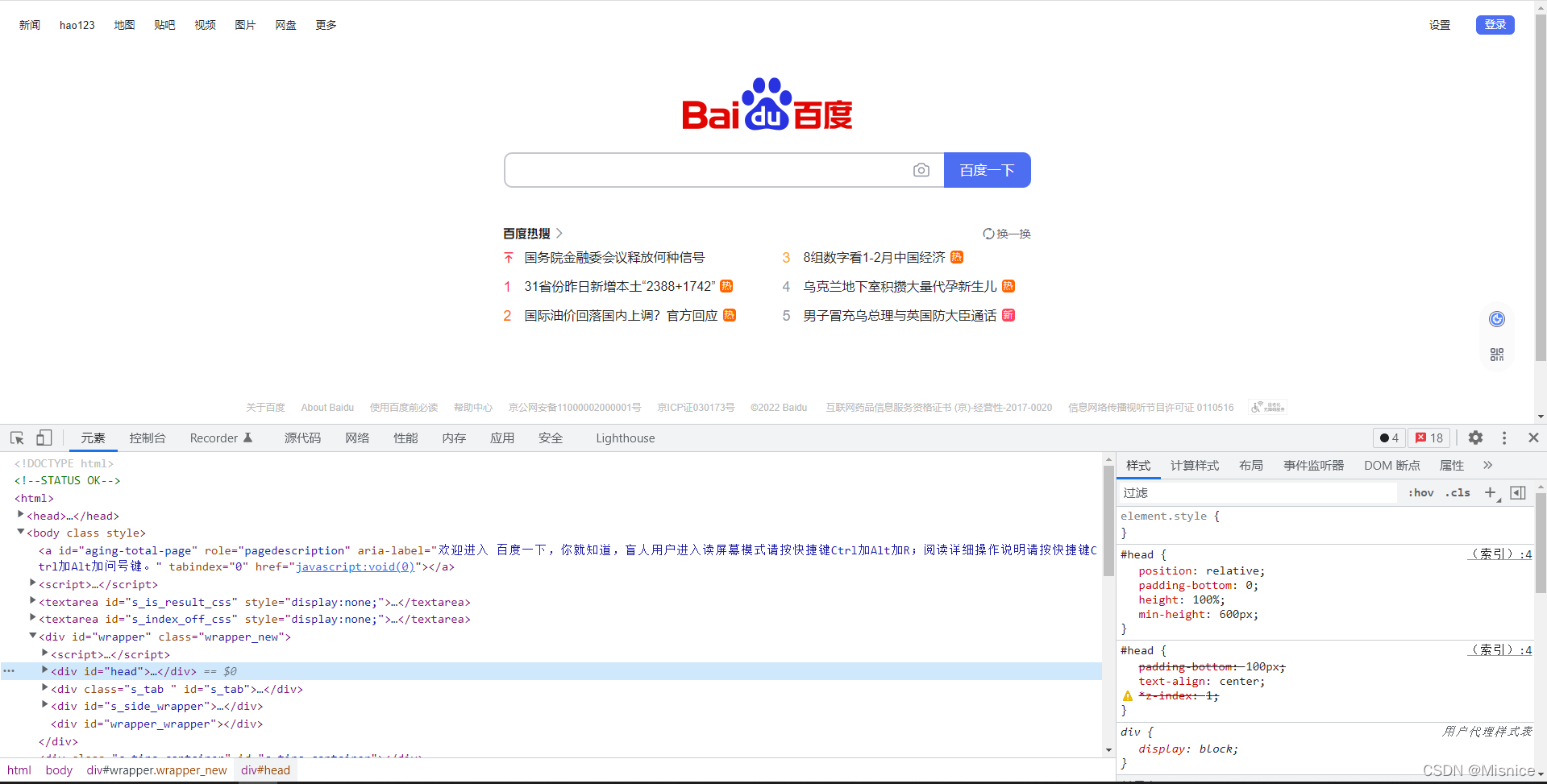Viewport: 1547px width, 784px height.
Task: Toggle device toolbar emulation icon
Action: click(x=44, y=438)
